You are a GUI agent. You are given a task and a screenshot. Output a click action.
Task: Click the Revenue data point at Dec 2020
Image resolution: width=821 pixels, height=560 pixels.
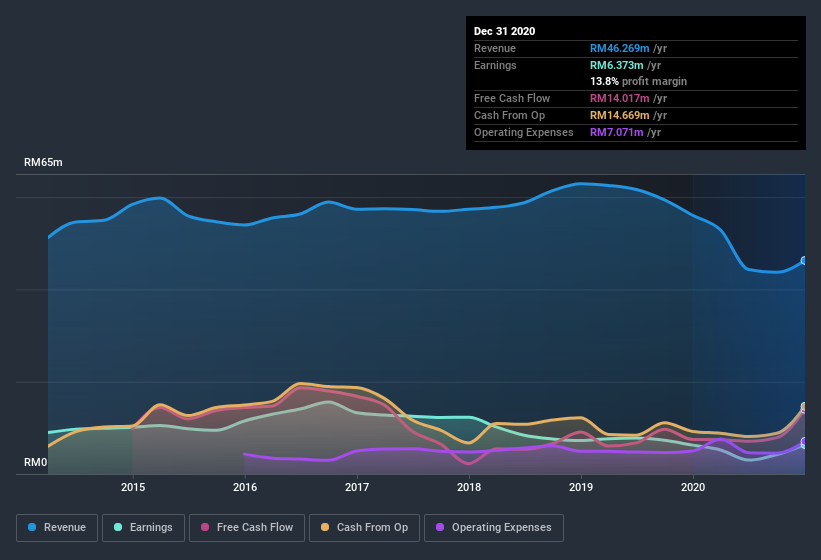[x=804, y=261]
